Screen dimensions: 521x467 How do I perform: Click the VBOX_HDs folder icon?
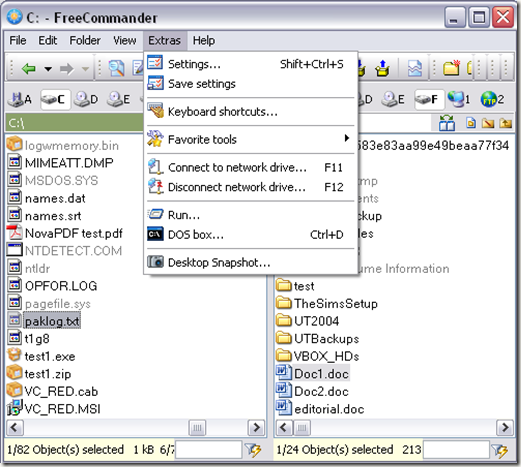(284, 355)
